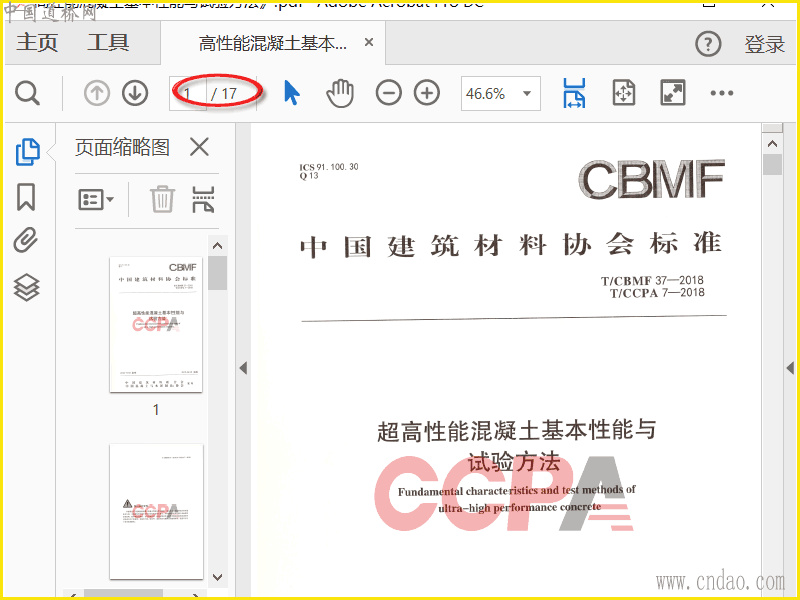Switch to the 工具 tab
The width and height of the screenshot is (800, 600).
(x=108, y=42)
